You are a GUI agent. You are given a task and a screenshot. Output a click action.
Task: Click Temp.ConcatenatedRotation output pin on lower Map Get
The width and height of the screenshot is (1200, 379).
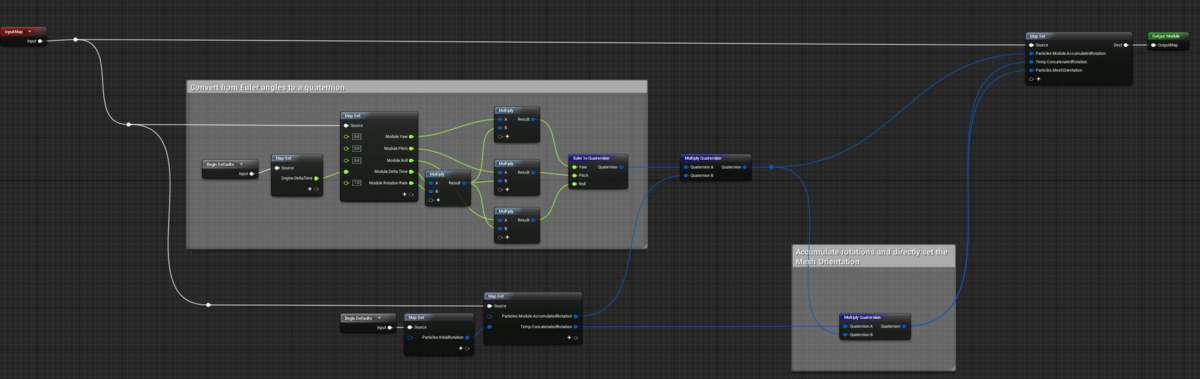pyautogui.click(x=576, y=327)
